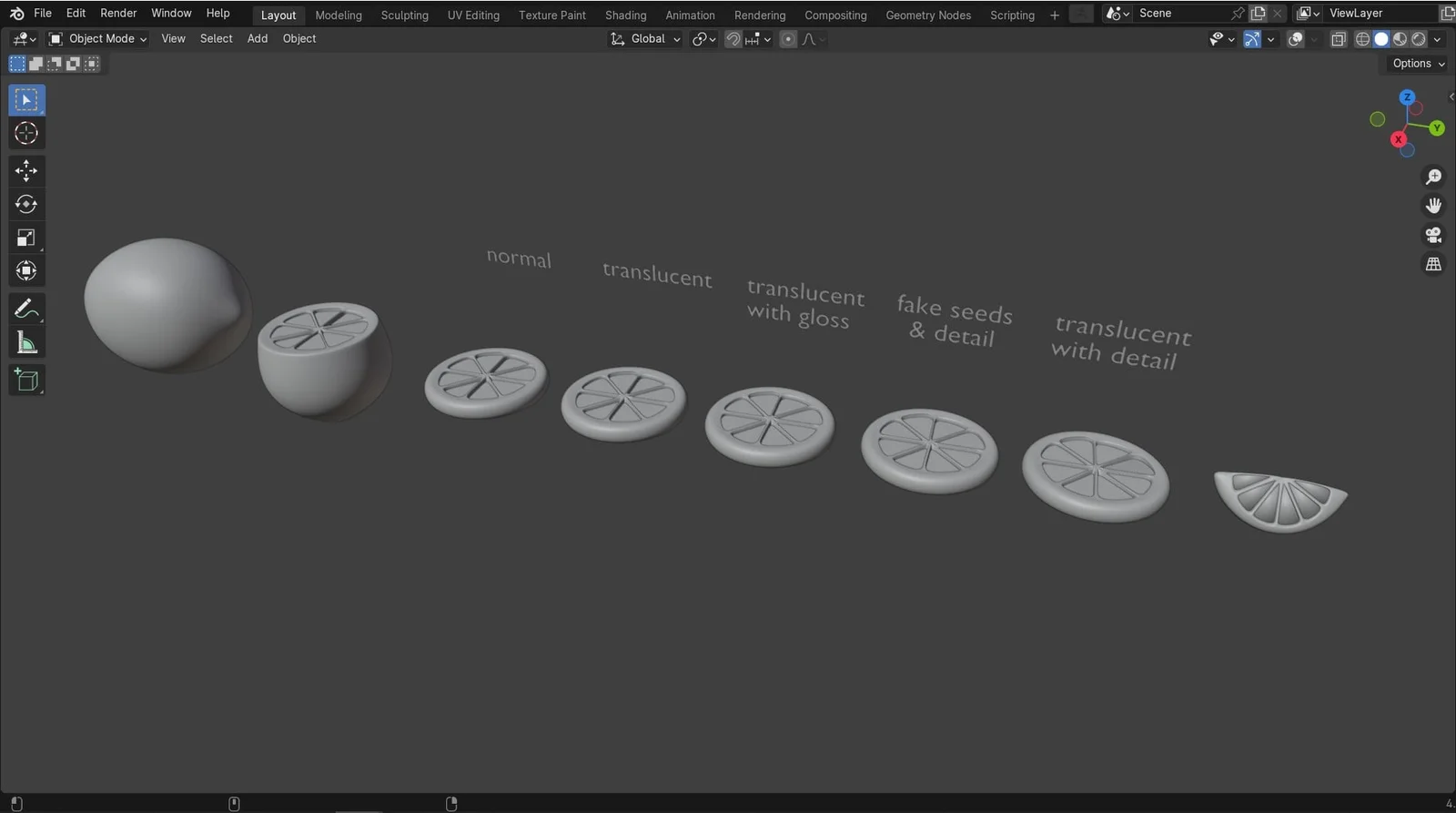Open editor type dropdown
The width and height of the screenshot is (1456, 813).
[x=24, y=39]
